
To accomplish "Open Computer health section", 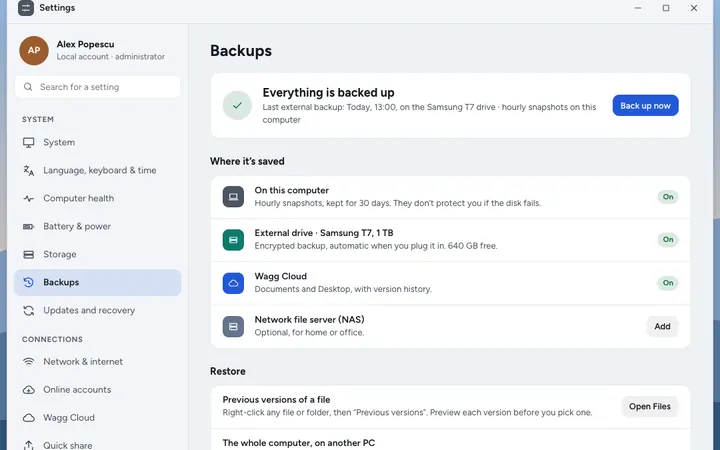I will point(97,198).
